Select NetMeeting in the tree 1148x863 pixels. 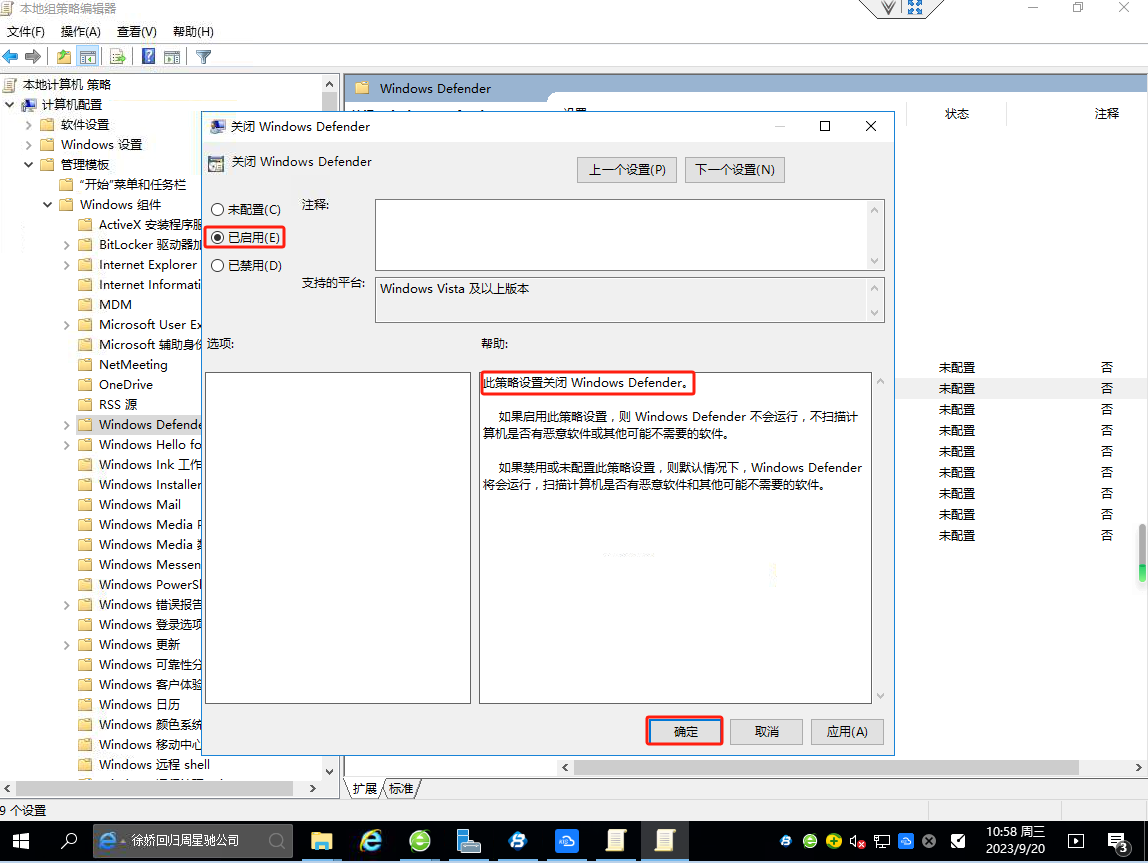click(x=133, y=365)
